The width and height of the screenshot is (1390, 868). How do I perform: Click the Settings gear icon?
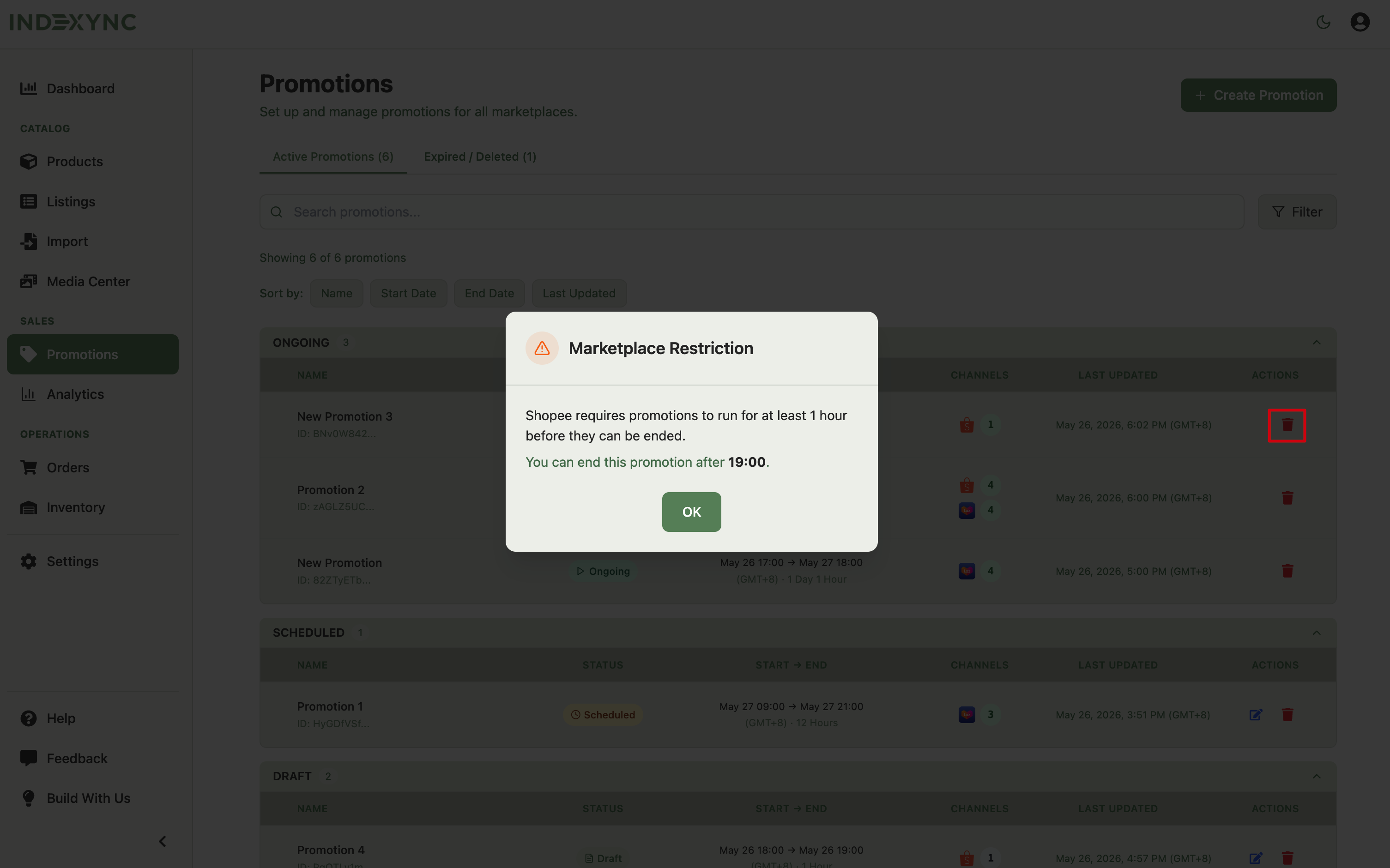coord(28,561)
